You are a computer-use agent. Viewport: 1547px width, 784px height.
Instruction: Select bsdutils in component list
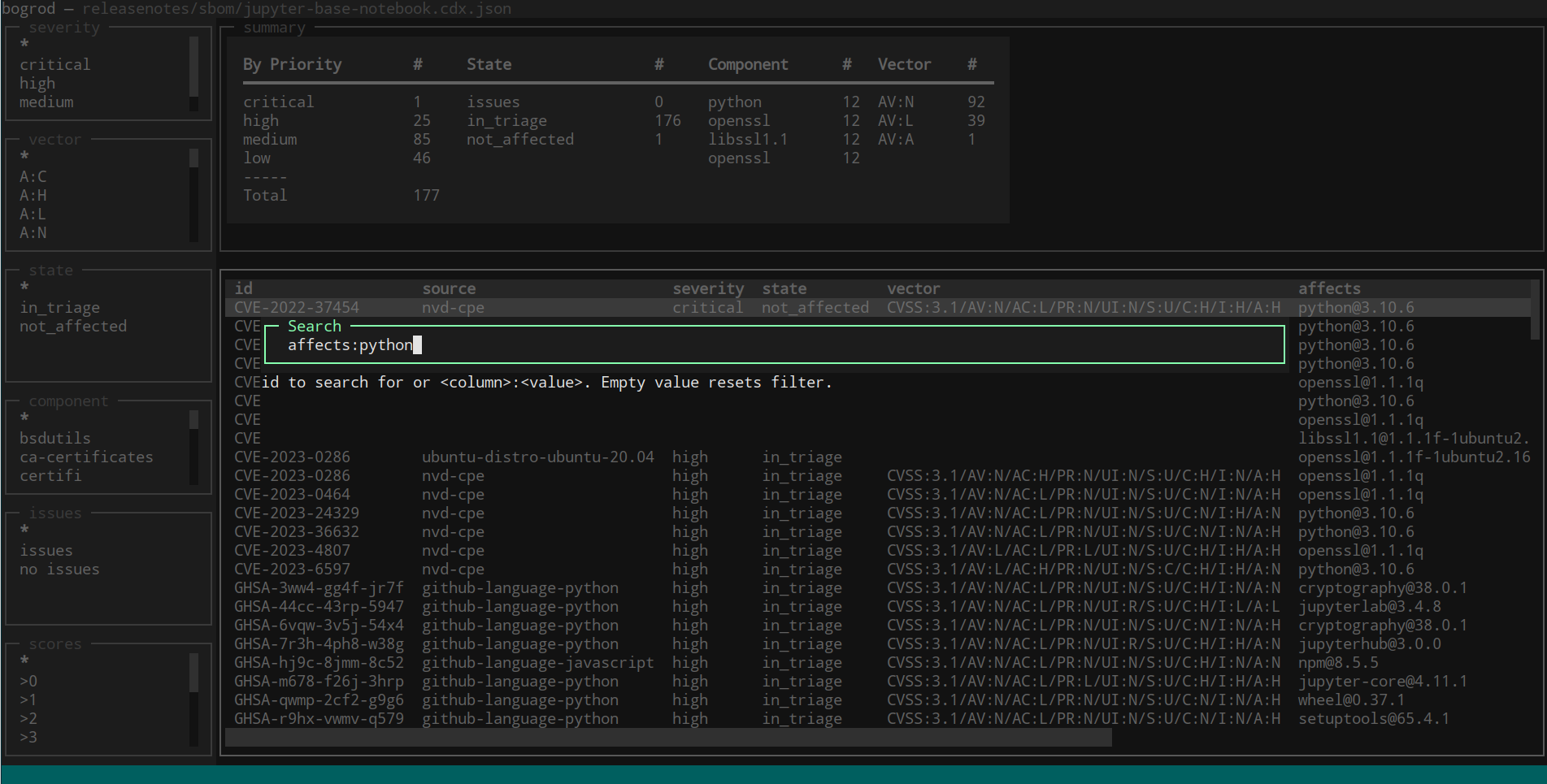tap(55, 438)
